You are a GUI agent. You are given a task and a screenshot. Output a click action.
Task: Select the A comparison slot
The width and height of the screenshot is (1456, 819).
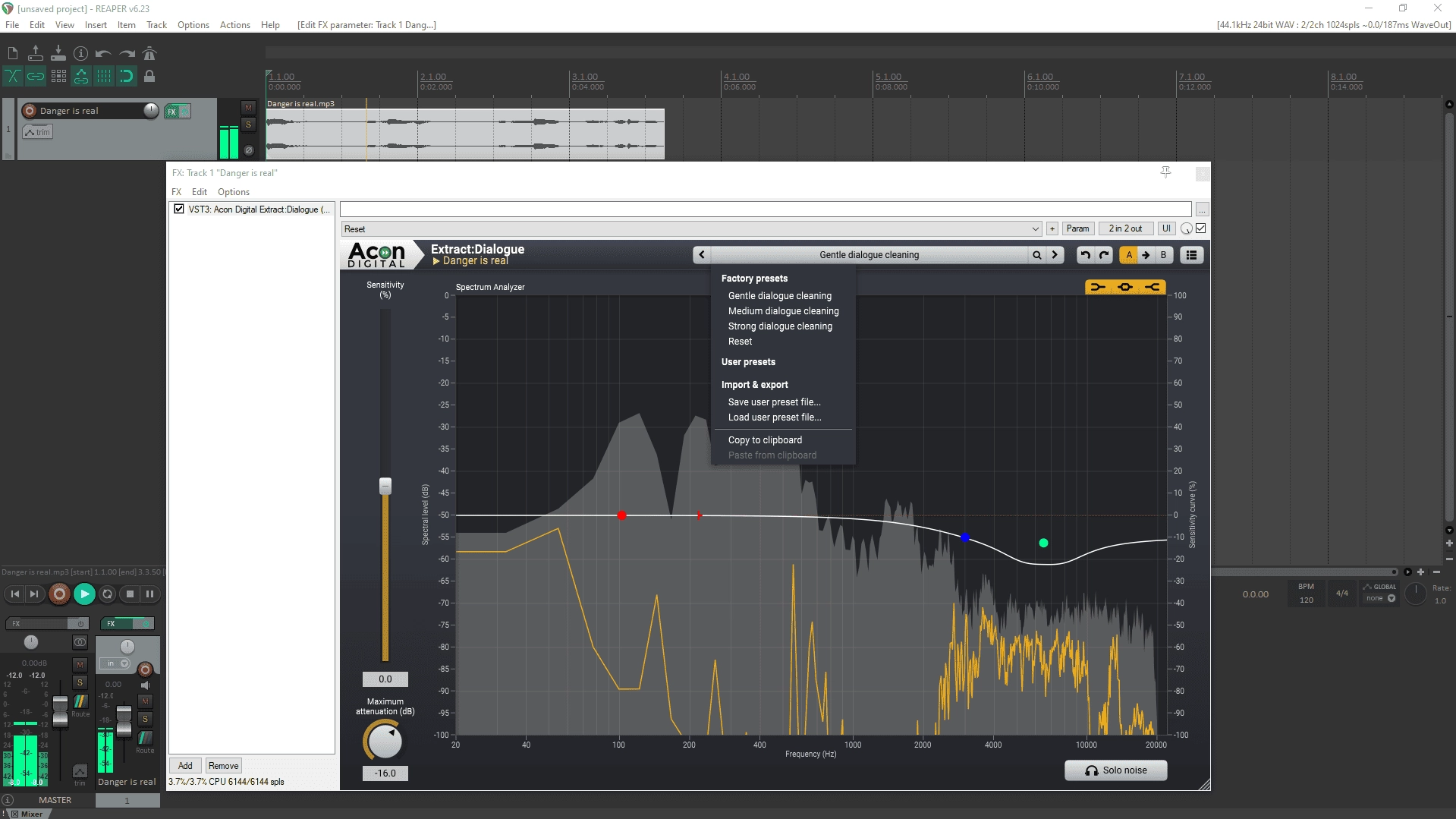(x=1129, y=255)
